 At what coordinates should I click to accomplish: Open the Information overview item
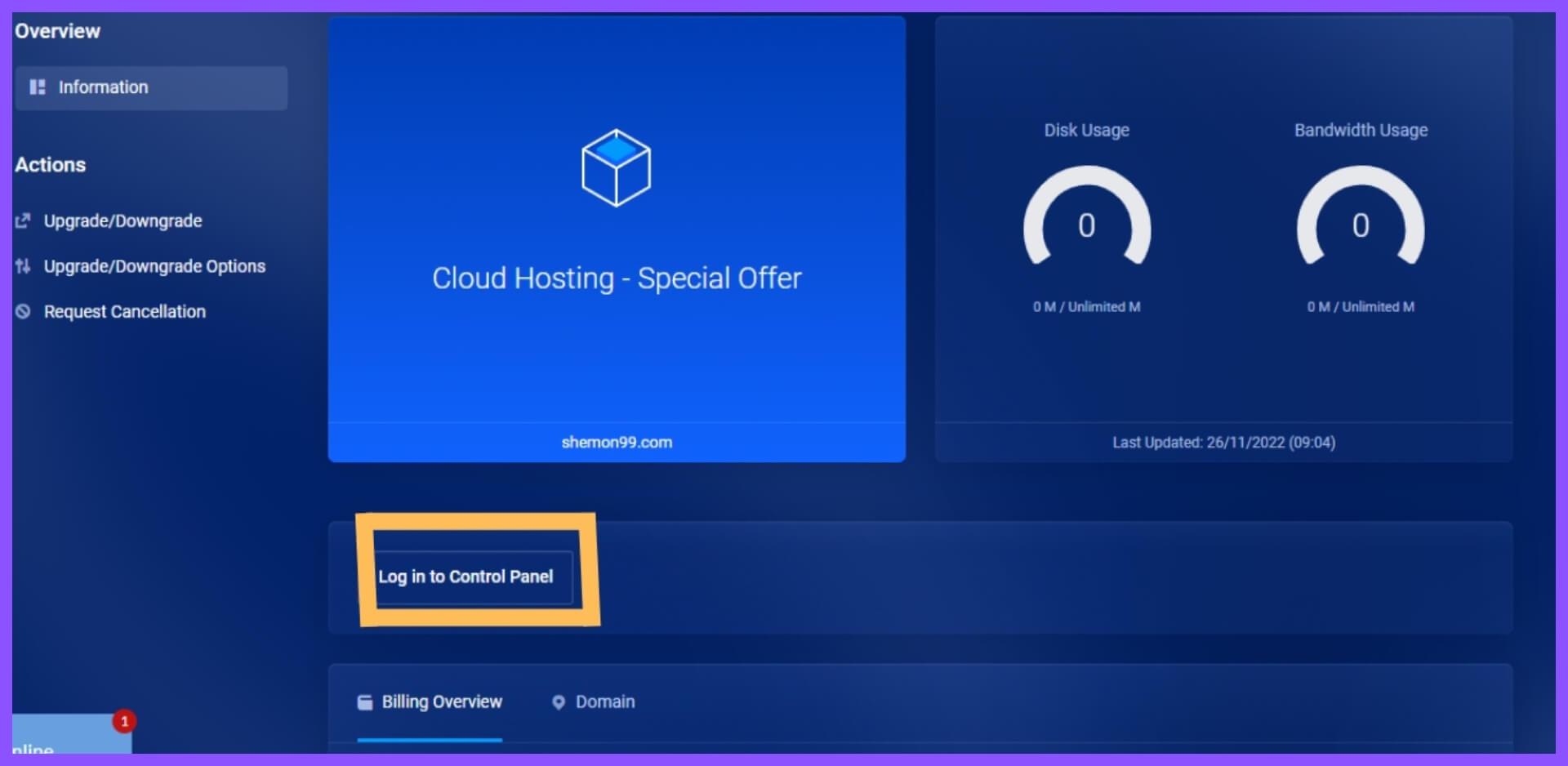point(103,87)
